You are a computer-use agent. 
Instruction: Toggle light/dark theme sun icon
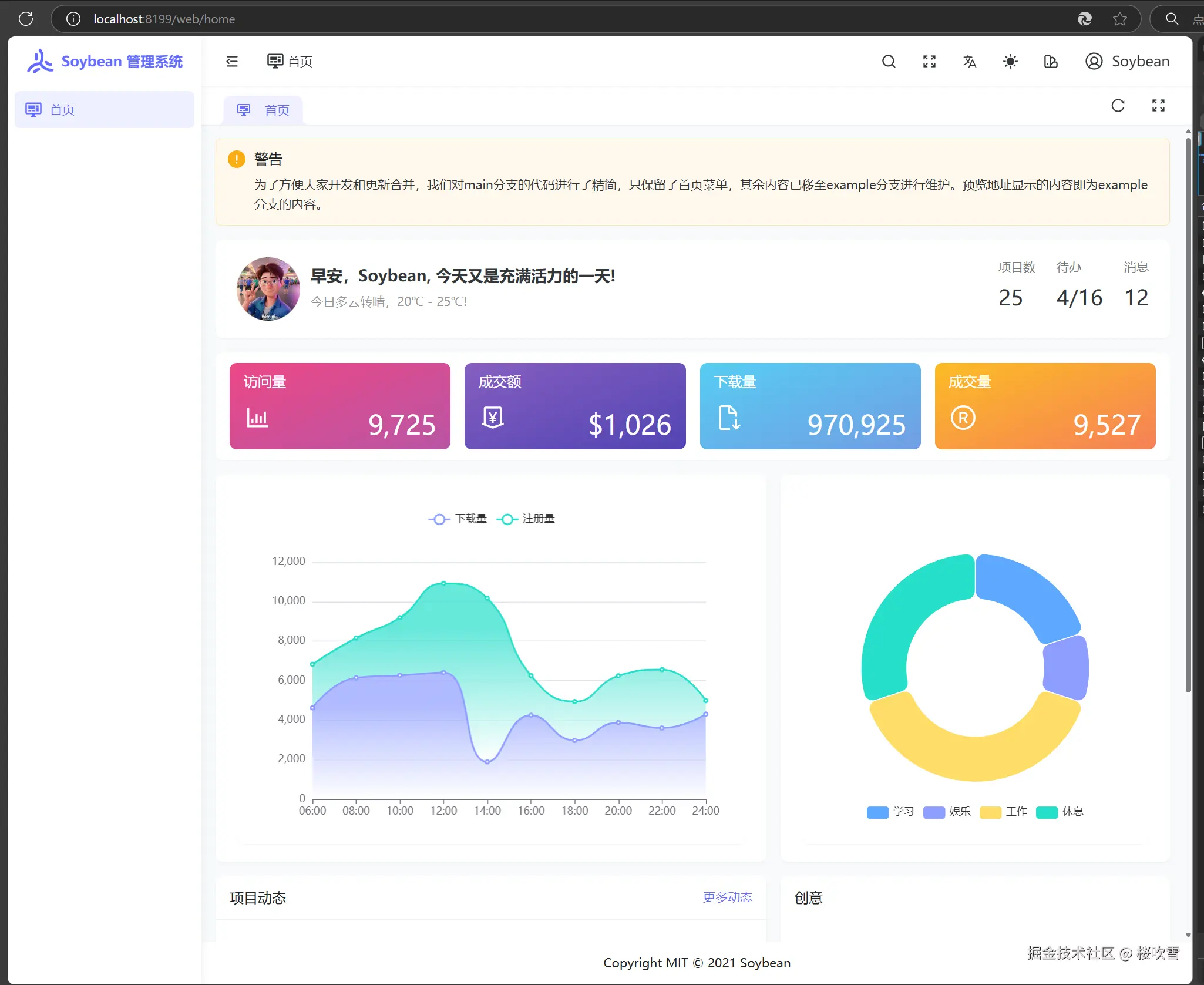tap(1010, 61)
